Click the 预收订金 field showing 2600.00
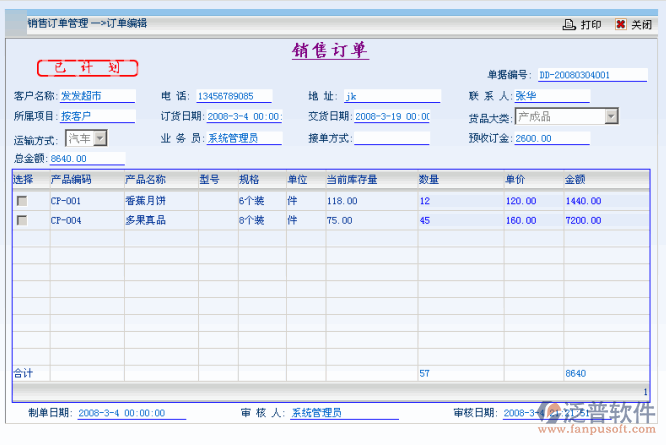The image size is (666, 445). click(552, 138)
